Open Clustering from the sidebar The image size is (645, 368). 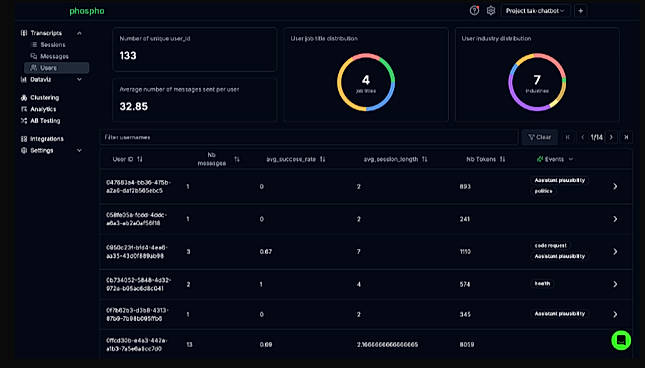[x=44, y=97]
